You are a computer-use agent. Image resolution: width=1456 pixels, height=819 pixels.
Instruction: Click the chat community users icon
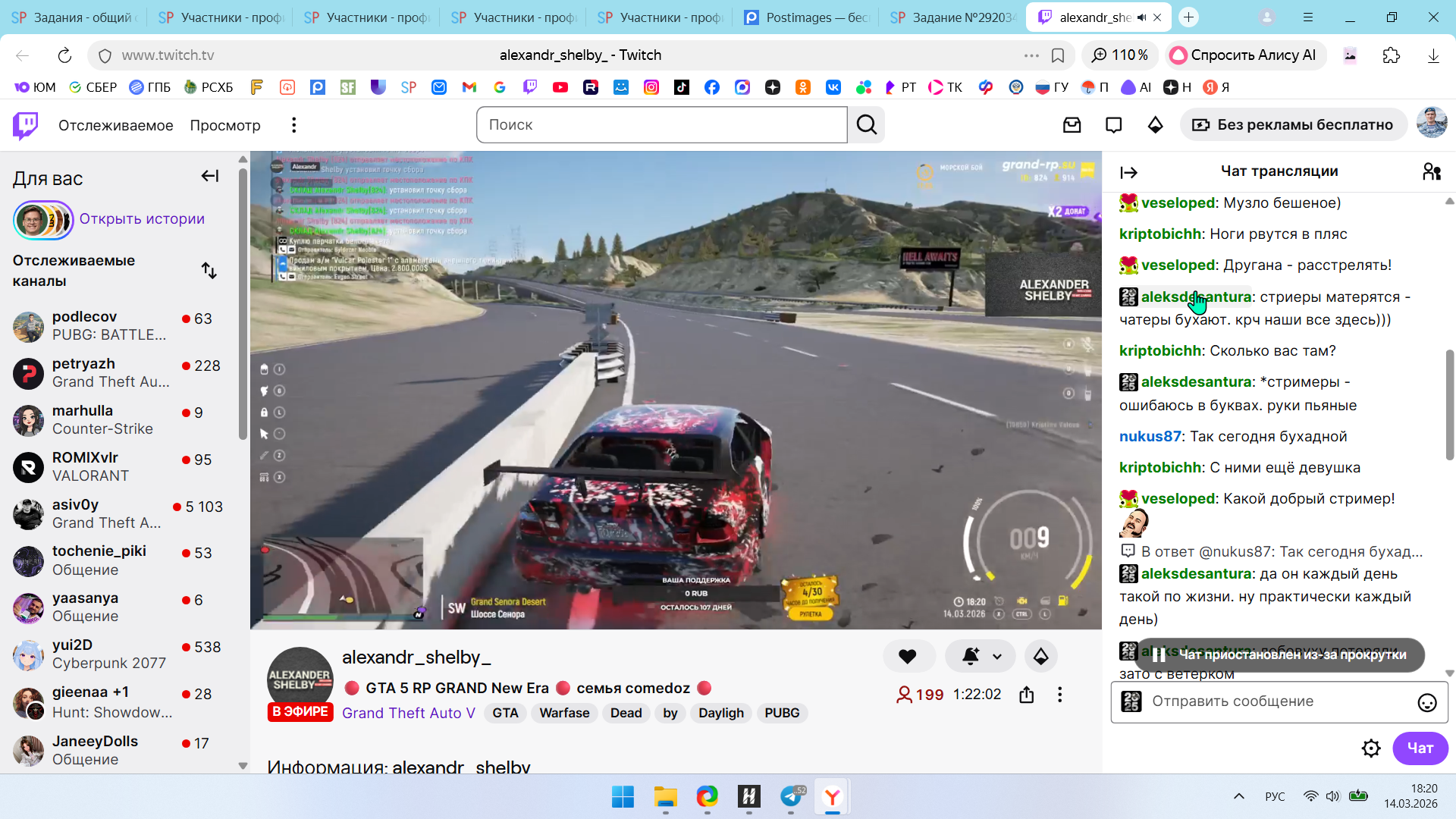point(1431,172)
